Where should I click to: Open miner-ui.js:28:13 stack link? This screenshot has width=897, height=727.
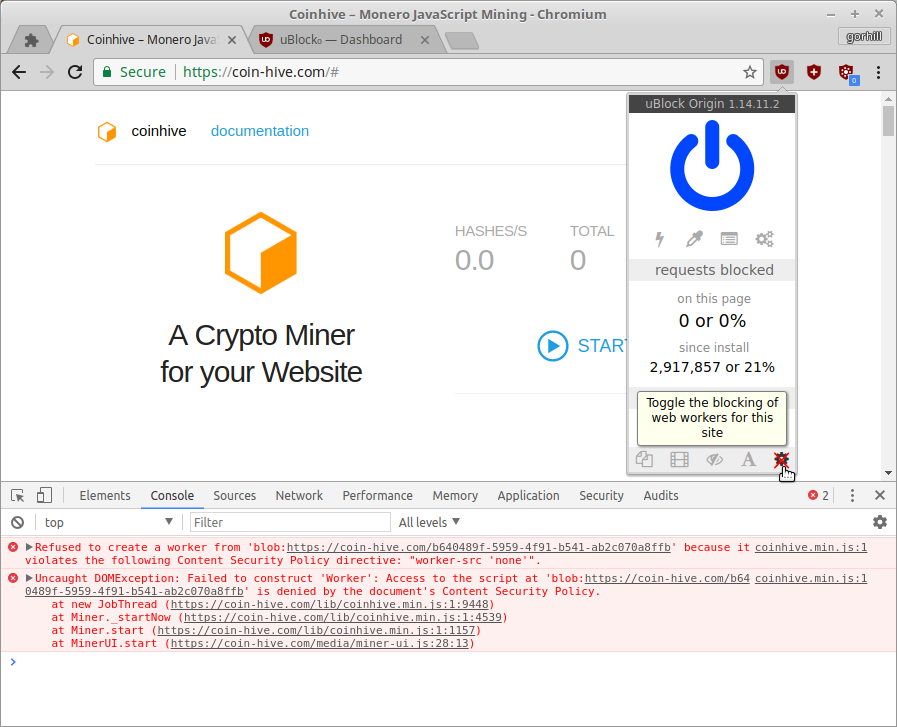click(320, 643)
